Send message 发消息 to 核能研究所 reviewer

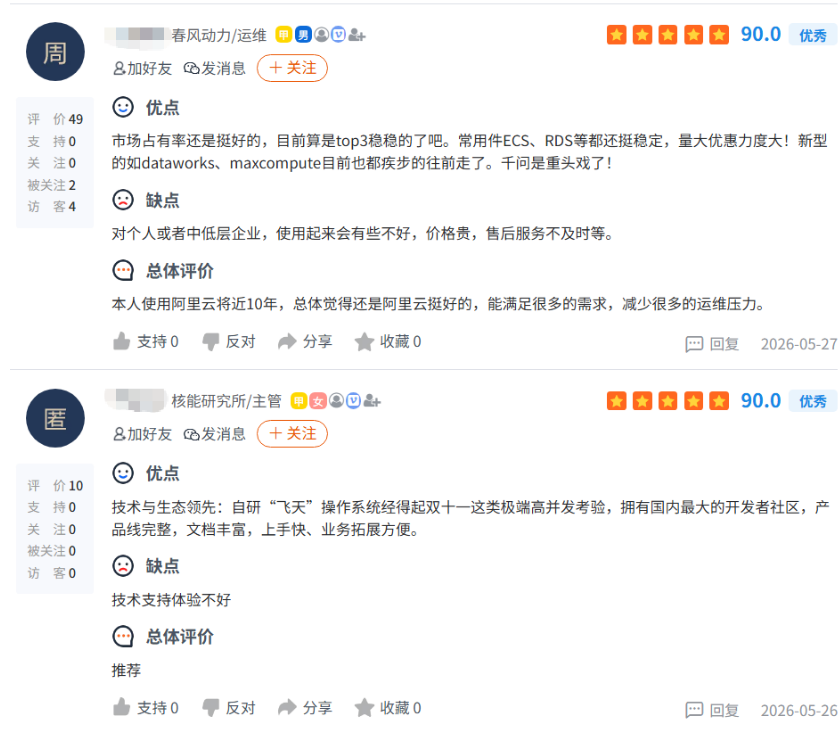click(x=214, y=434)
